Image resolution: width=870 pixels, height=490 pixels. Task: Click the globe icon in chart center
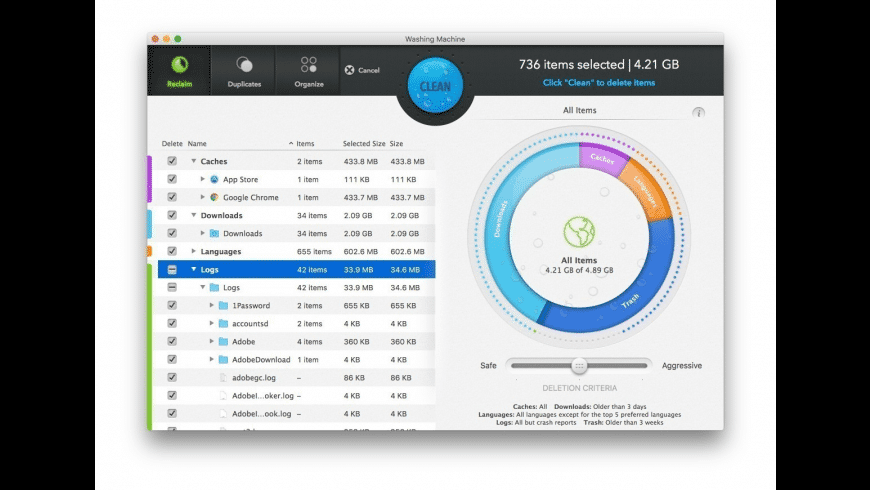point(579,232)
